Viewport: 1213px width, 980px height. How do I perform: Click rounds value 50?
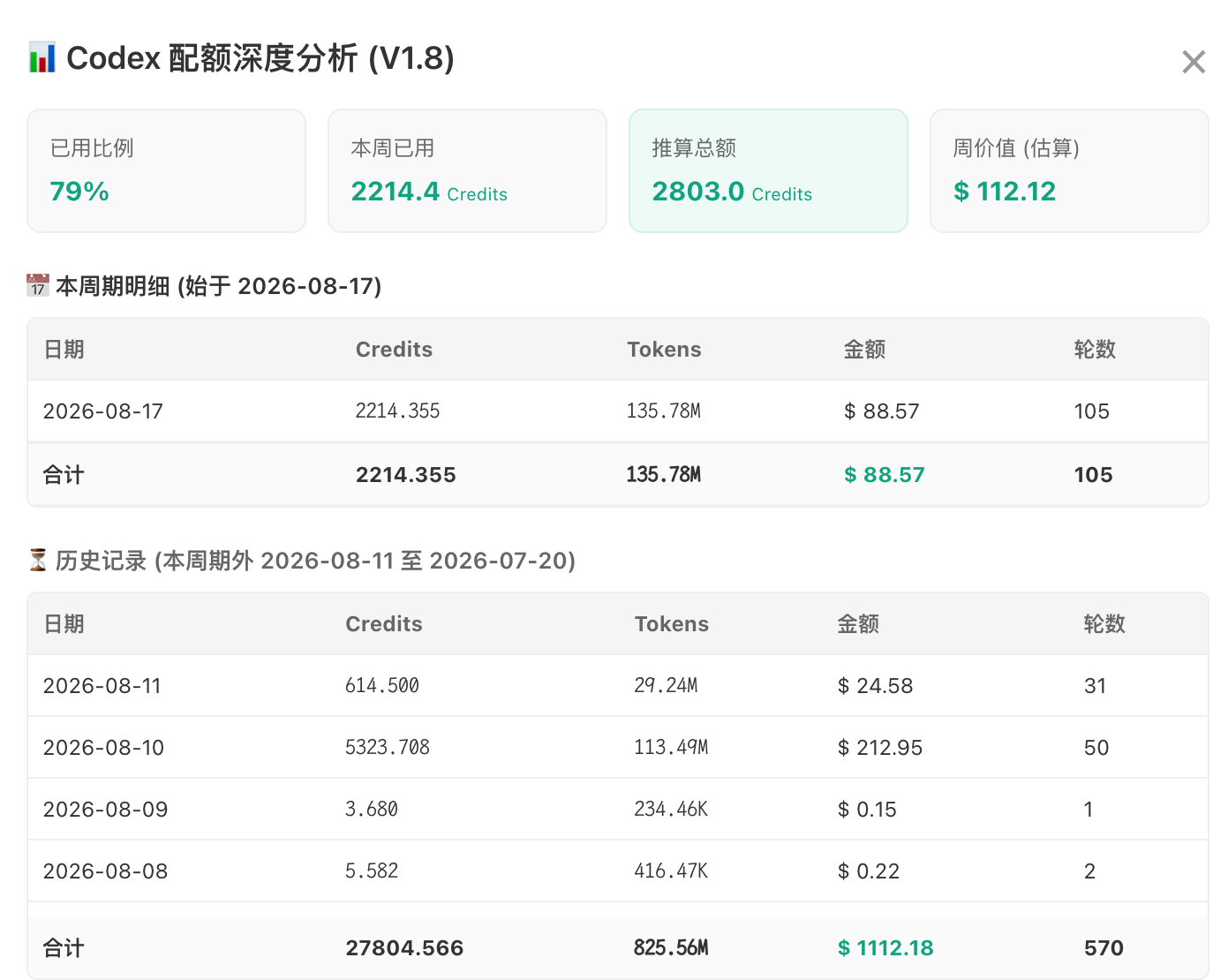1096,748
